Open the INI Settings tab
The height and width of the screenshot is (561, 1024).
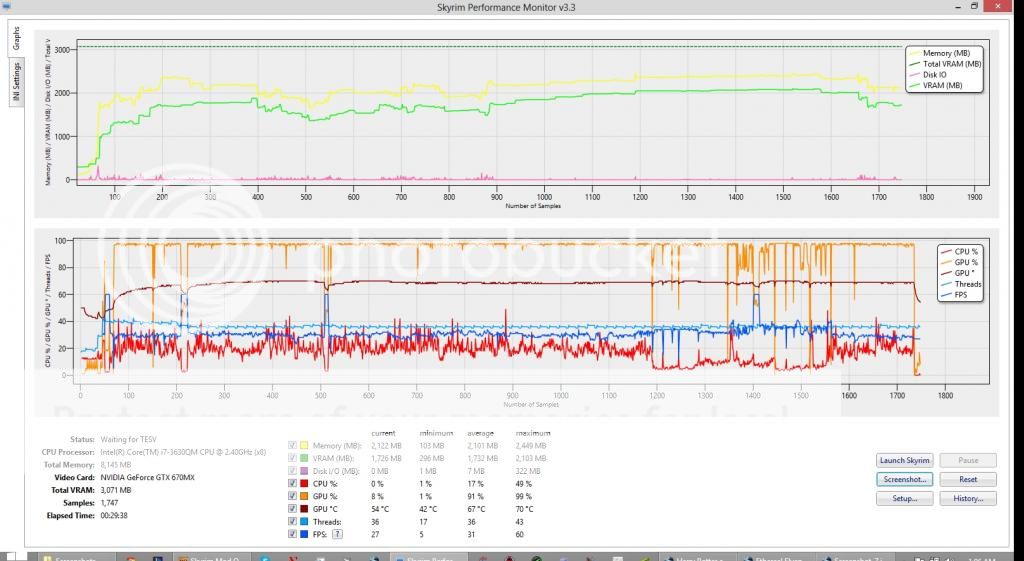point(16,81)
